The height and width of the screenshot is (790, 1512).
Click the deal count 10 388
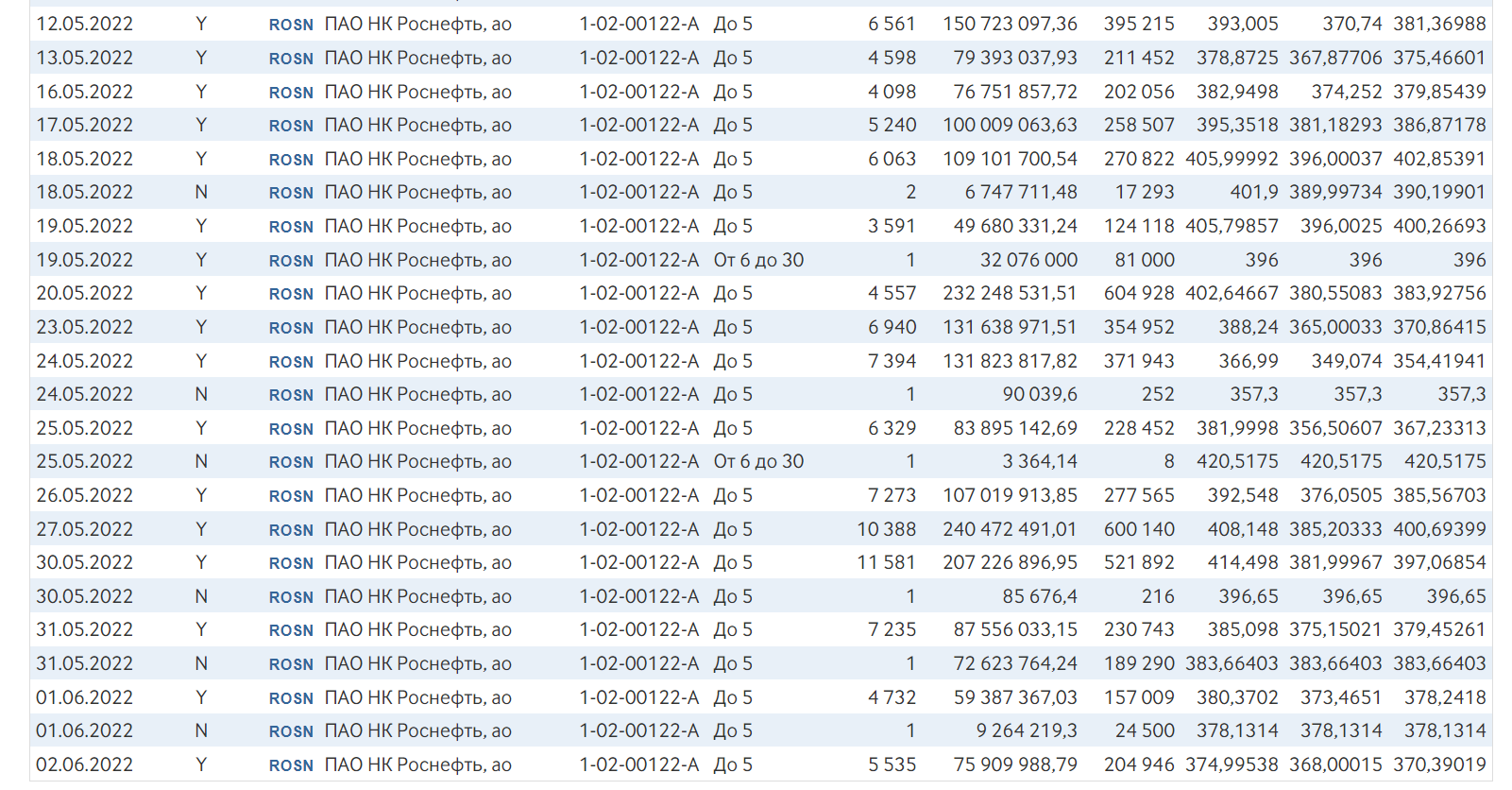coord(886,529)
